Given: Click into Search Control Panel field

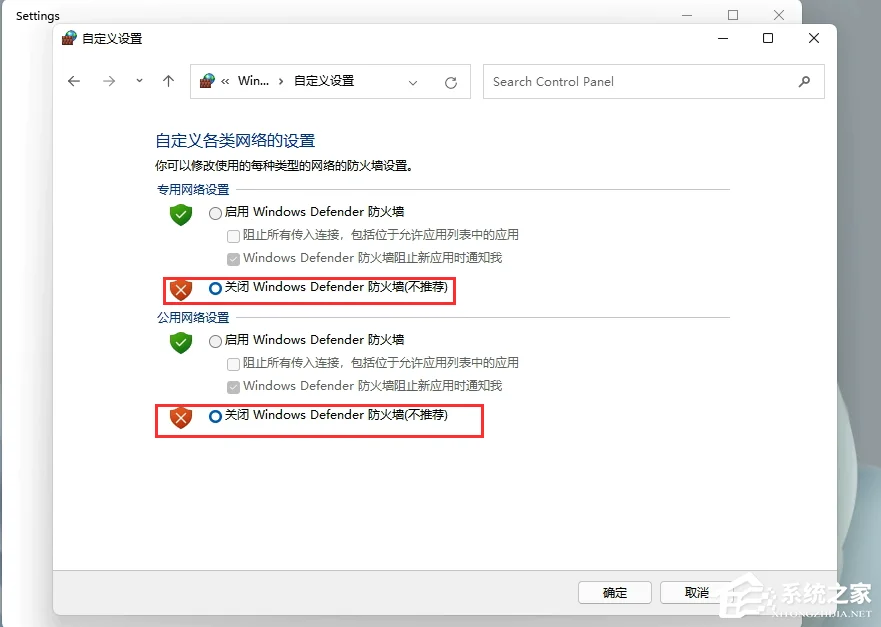Looking at the screenshot, I should coord(653,82).
